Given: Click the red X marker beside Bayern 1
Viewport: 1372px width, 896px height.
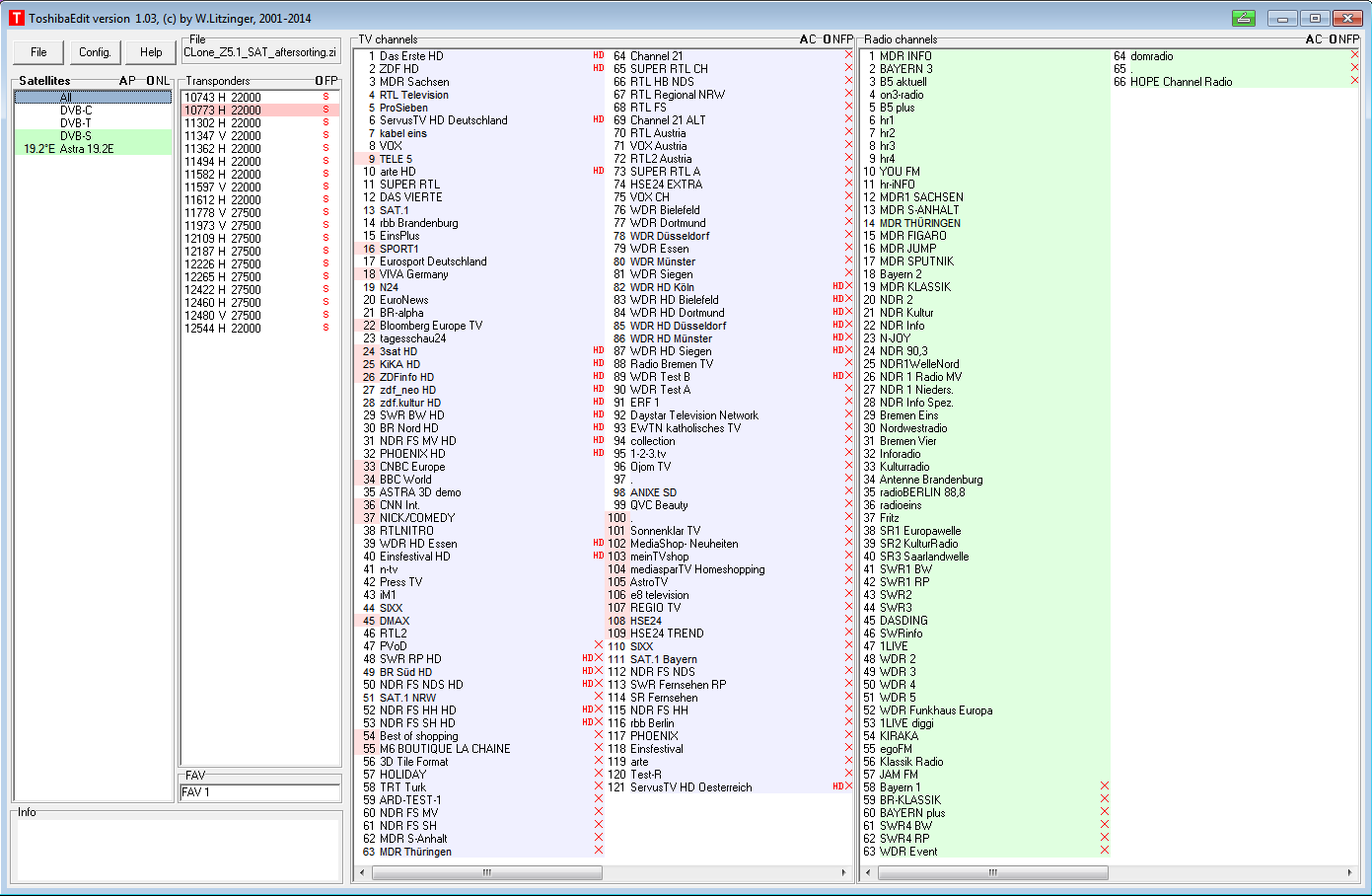Looking at the screenshot, I should (x=1104, y=786).
